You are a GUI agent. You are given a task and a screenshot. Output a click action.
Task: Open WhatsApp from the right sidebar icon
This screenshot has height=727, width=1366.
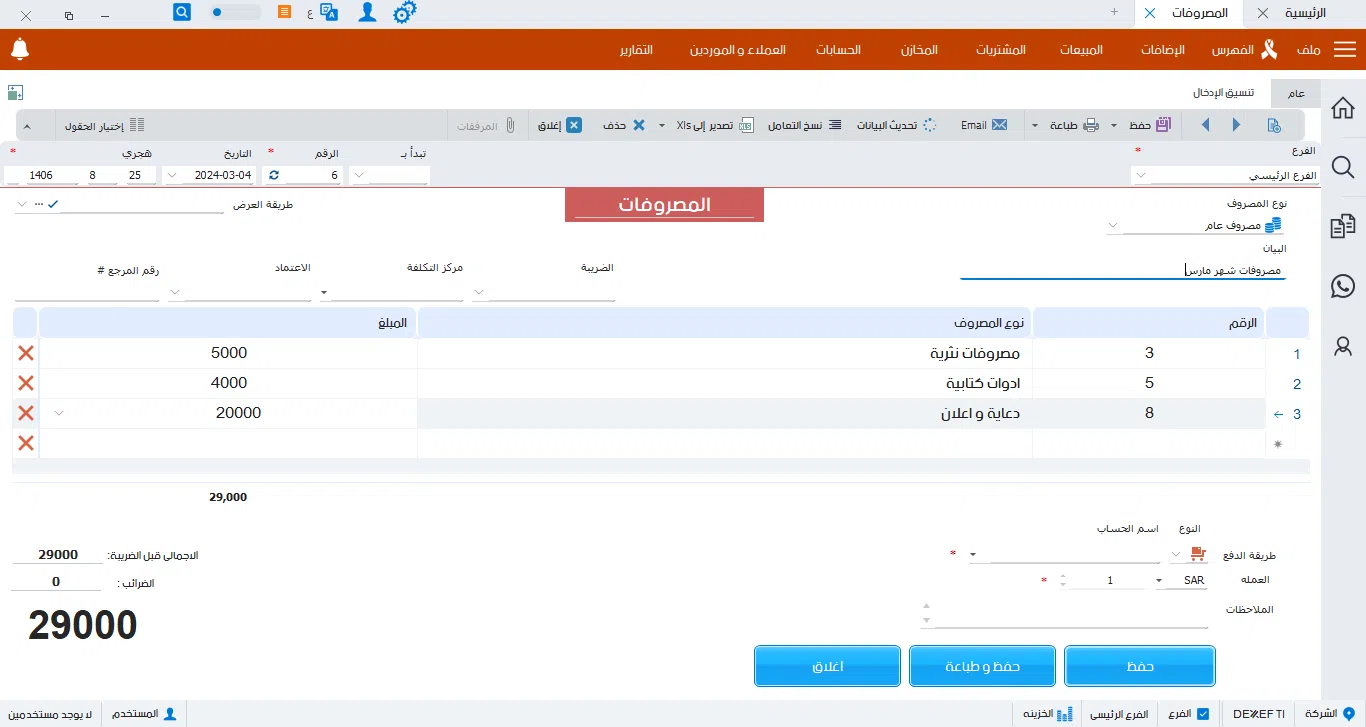pos(1342,286)
